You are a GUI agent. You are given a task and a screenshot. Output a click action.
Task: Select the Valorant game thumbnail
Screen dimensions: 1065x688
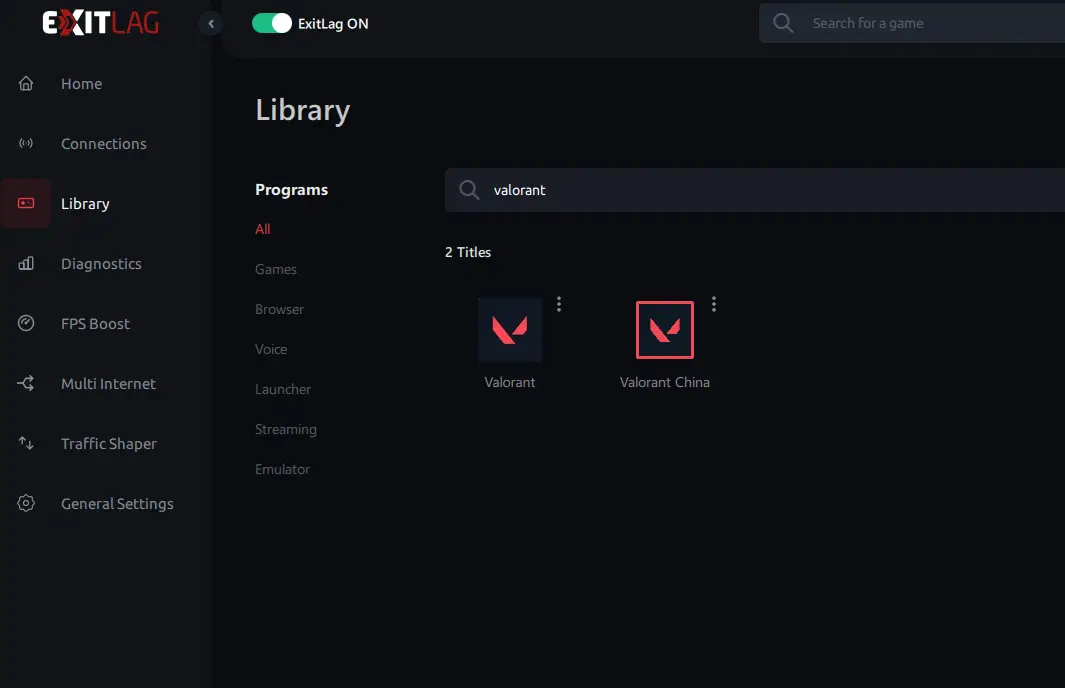point(510,330)
